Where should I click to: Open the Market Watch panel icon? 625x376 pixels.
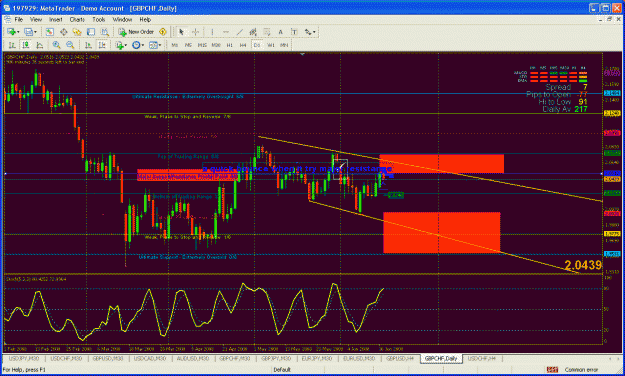[50, 32]
